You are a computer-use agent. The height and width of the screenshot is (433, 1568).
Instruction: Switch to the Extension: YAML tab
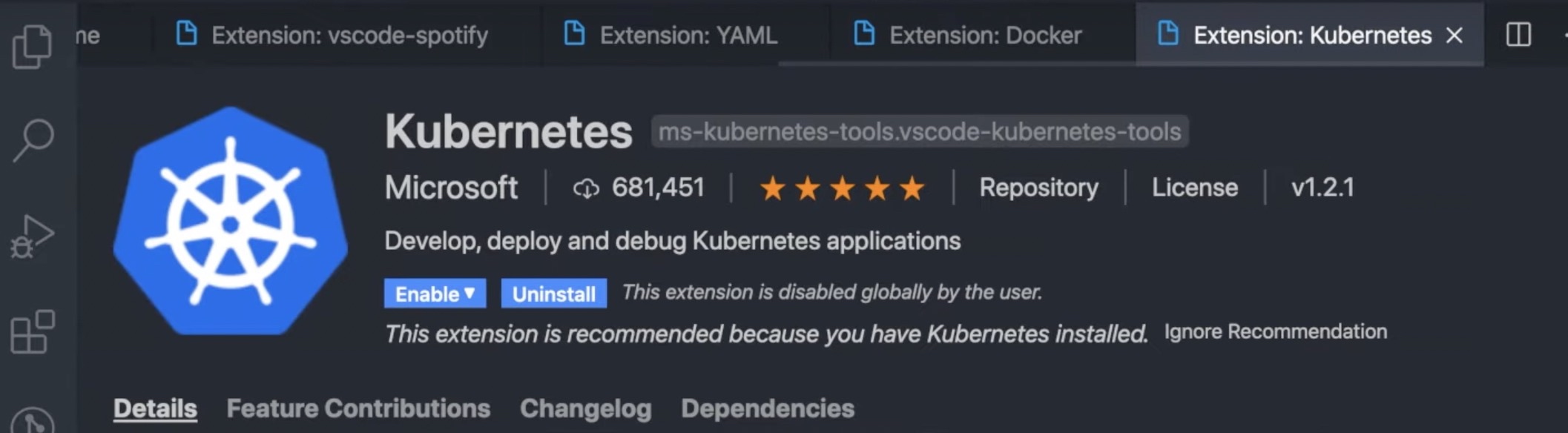(688, 35)
